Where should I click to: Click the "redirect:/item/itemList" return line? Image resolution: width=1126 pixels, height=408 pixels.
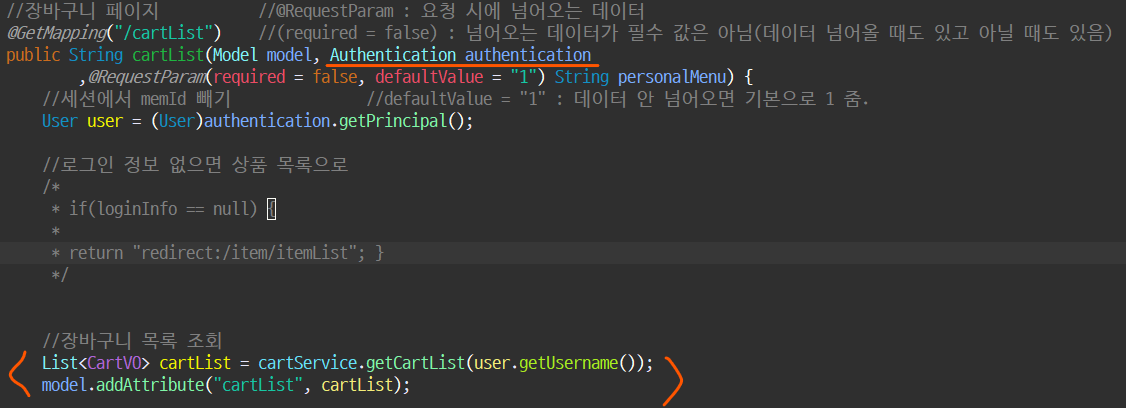click(x=218, y=253)
